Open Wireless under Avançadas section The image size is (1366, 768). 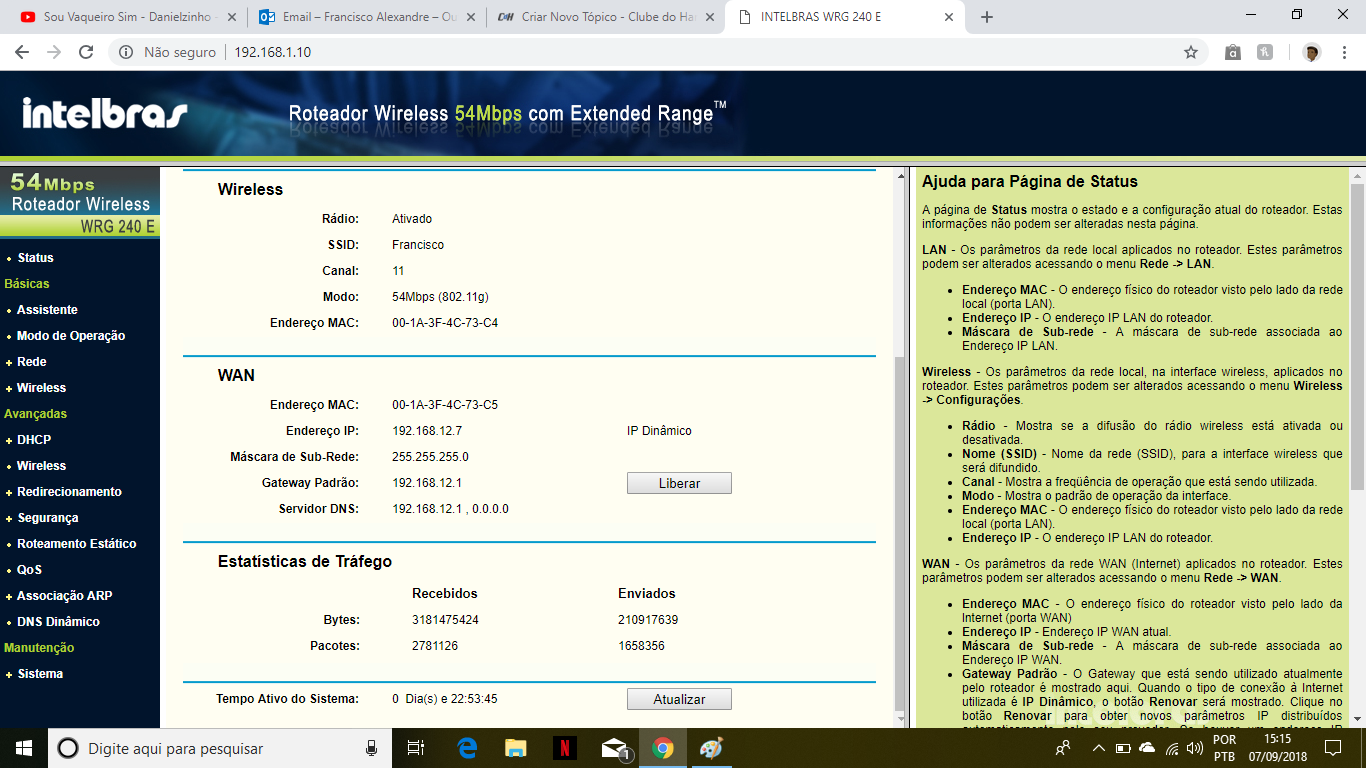[x=41, y=466]
